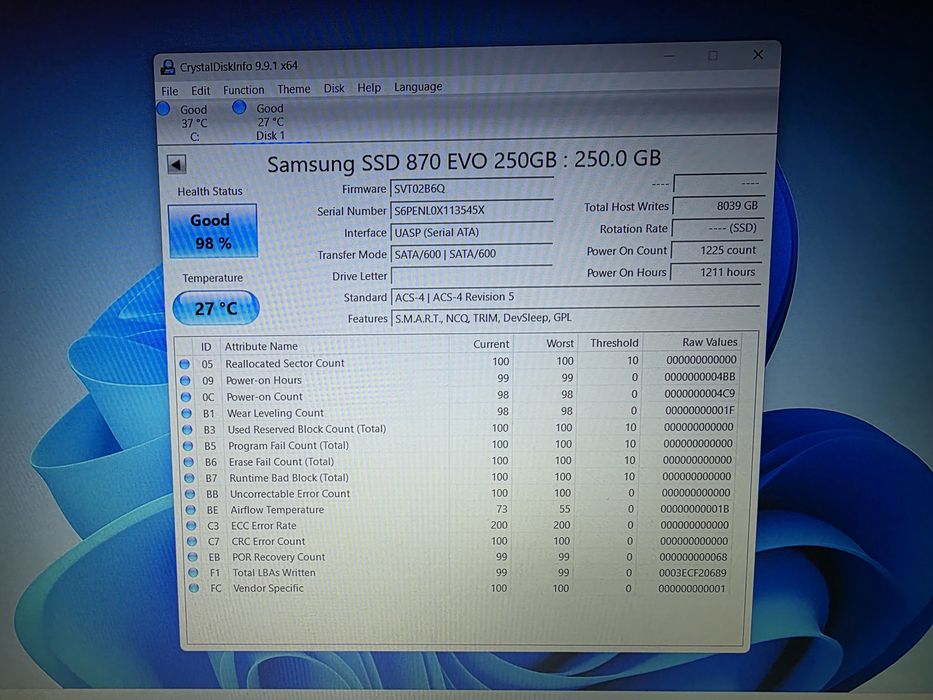Viewport: 933px width, 700px height.
Task: Click status icon for Wear Leveling Count
Action: pyautogui.click(x=186, y=413)
